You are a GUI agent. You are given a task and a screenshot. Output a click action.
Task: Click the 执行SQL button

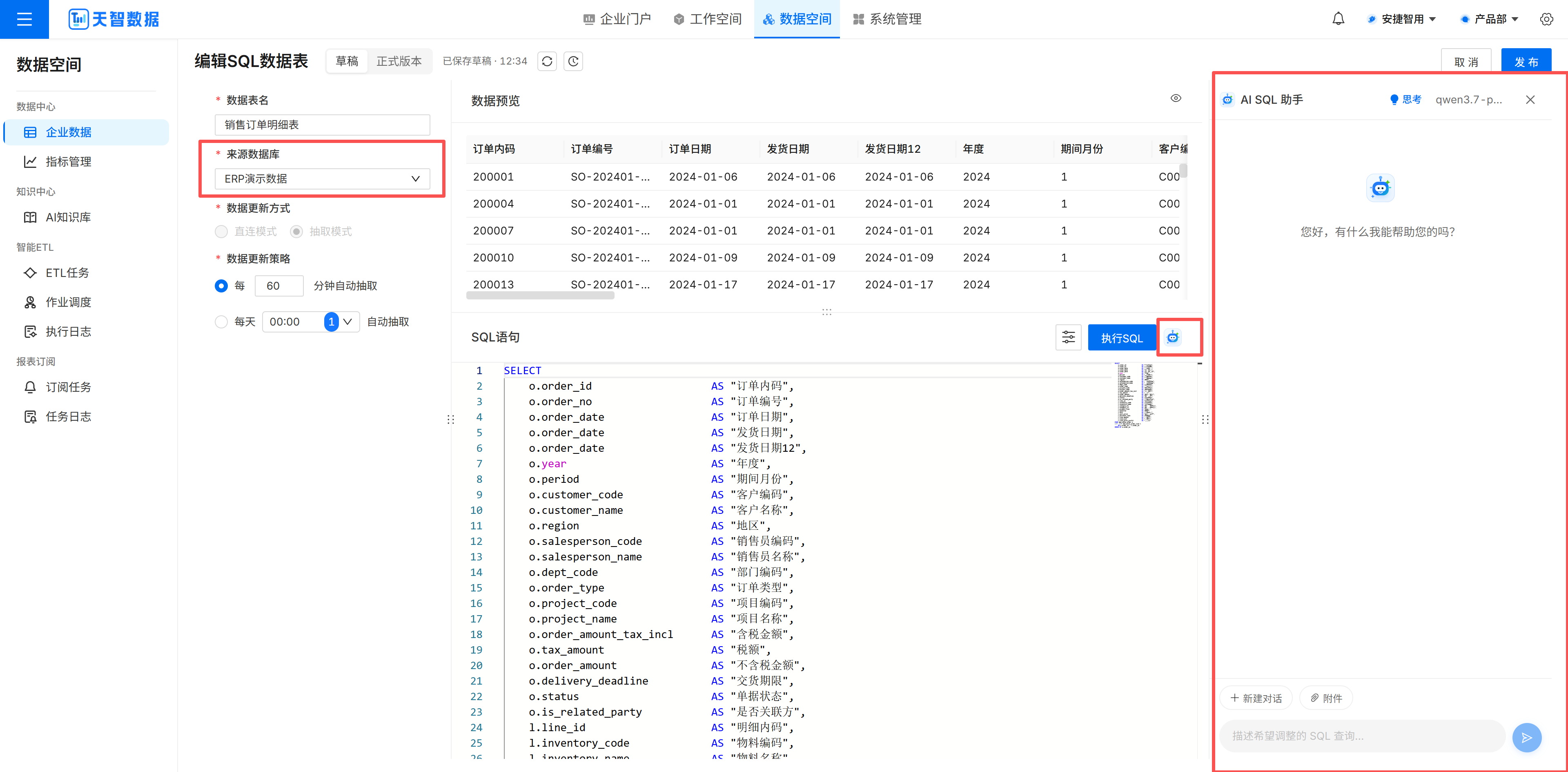click(x=1121, y=338)
